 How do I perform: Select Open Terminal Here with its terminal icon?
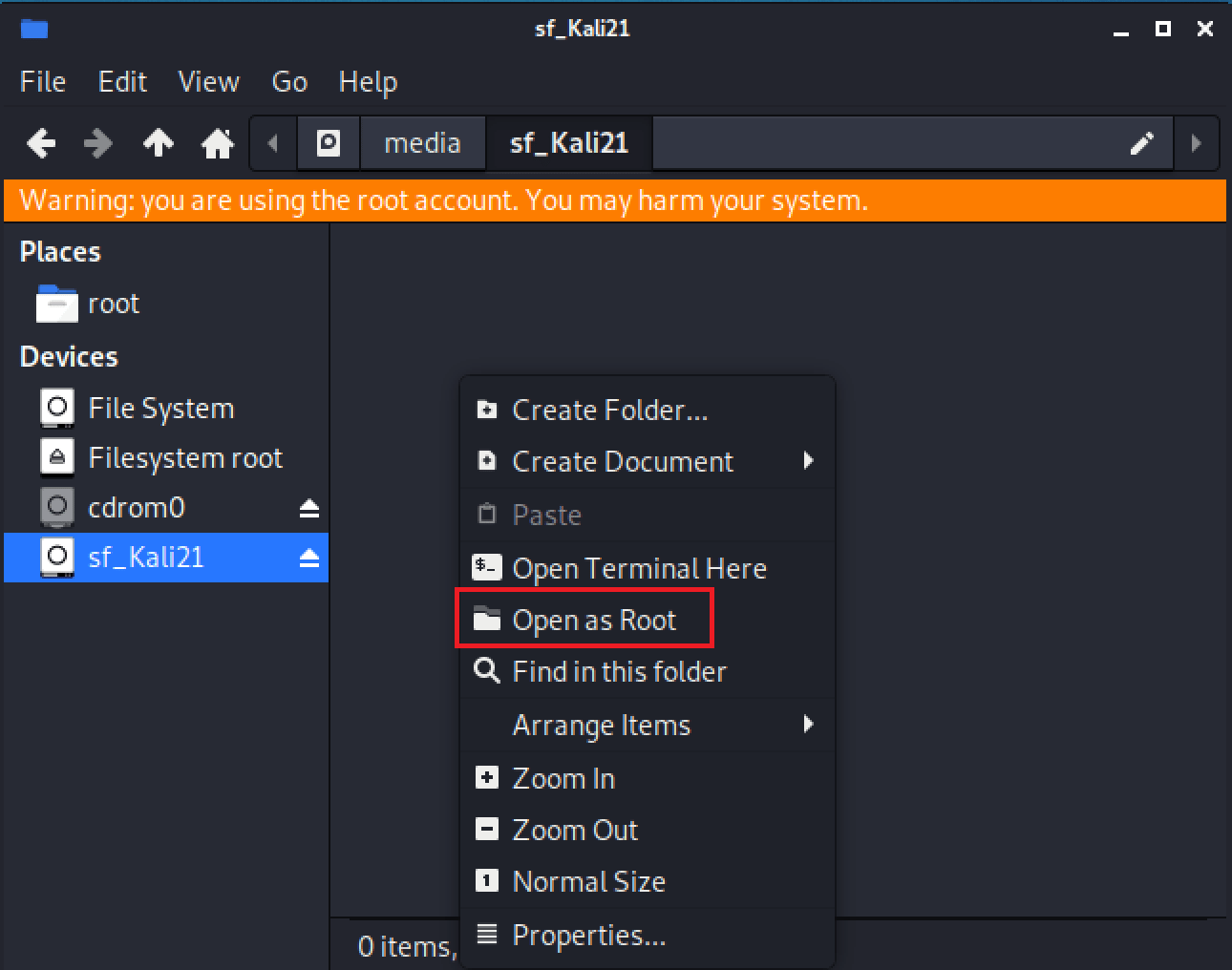(639, 568)
